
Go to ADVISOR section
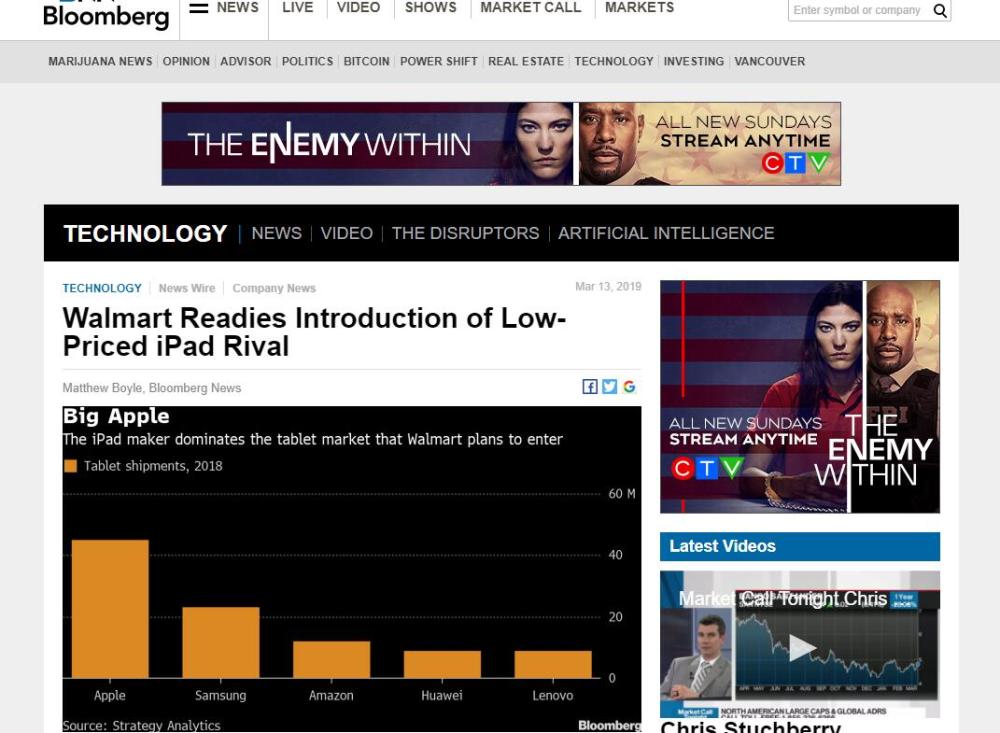pyautogui.click(x=246, y=61)
